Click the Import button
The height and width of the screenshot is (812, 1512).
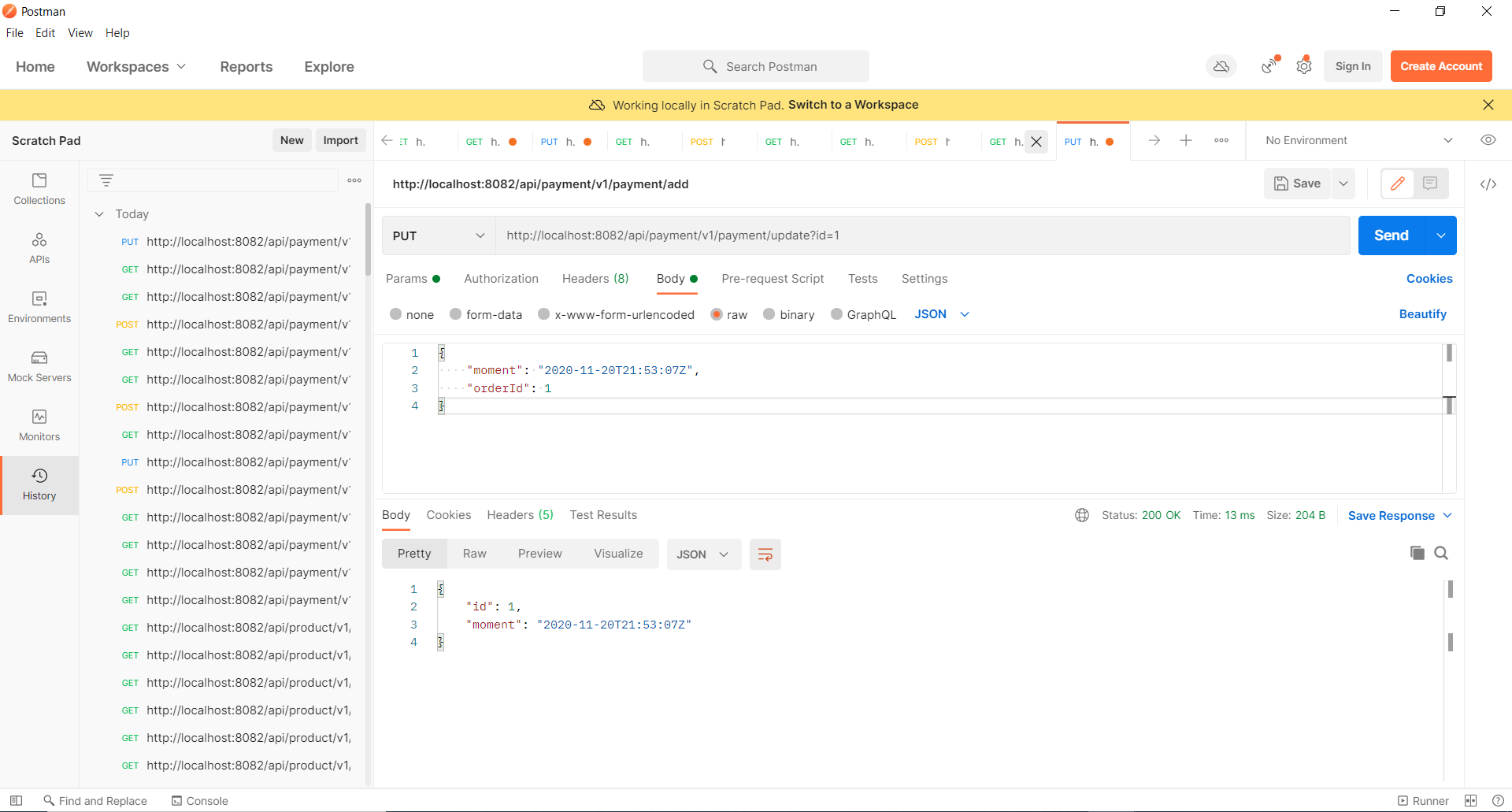click(340, 140)
